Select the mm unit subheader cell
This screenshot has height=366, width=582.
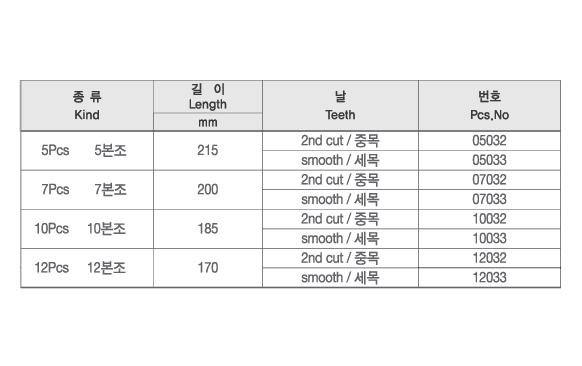click(207, 122)
